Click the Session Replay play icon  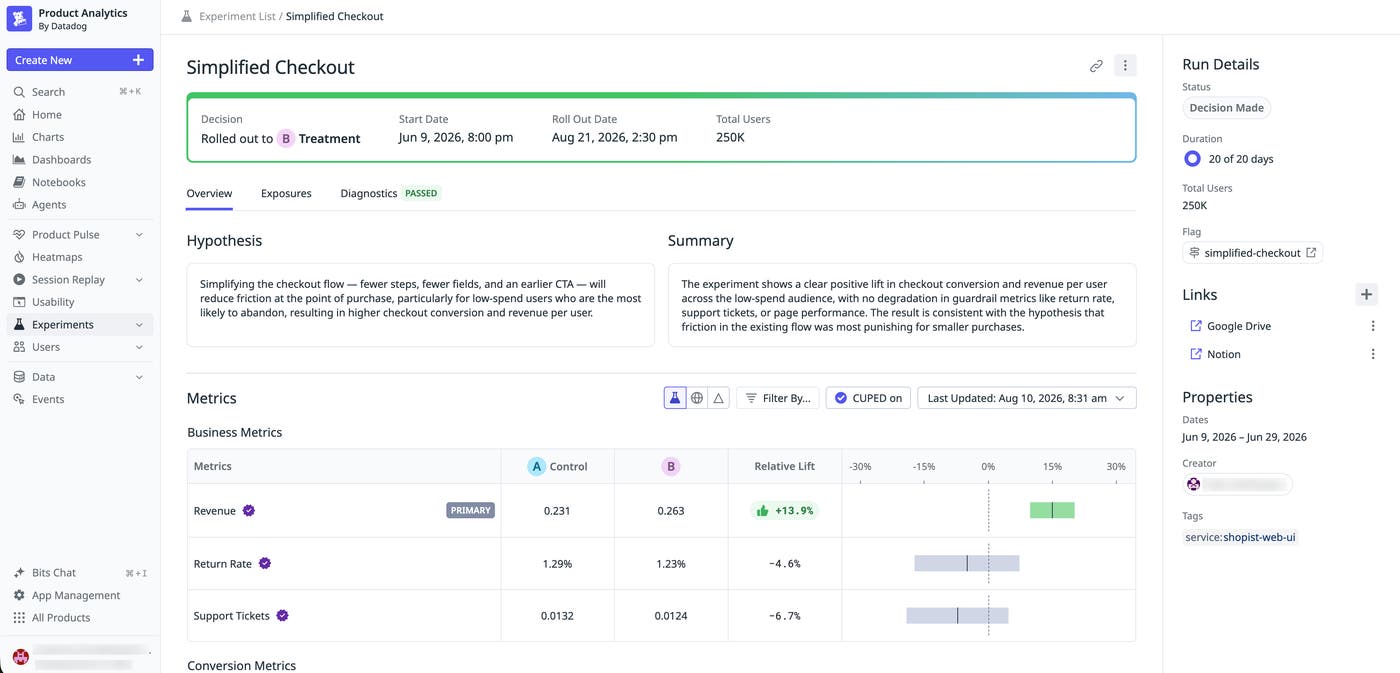[19, 280]
